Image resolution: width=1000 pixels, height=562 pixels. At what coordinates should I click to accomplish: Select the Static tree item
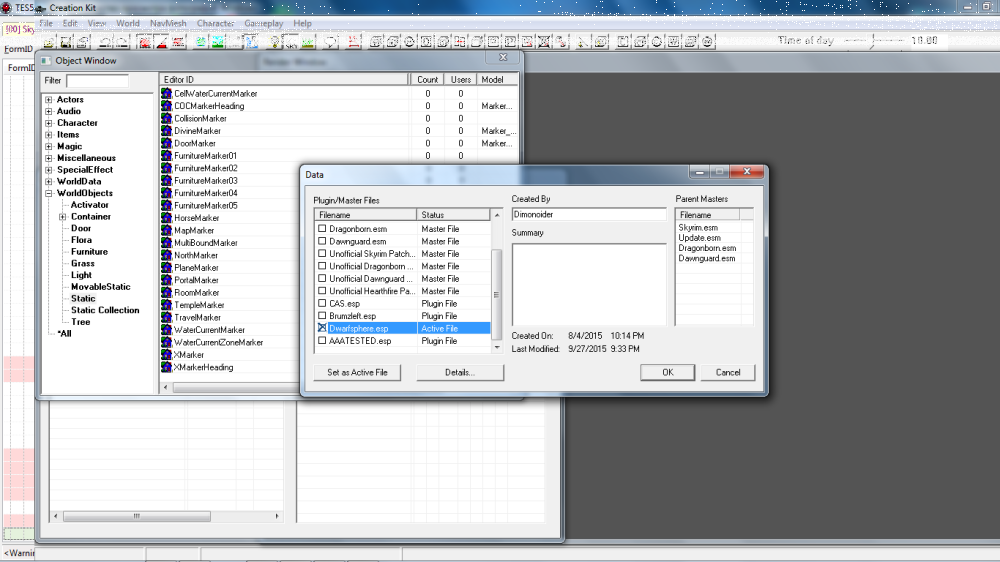tap(83, 299)
